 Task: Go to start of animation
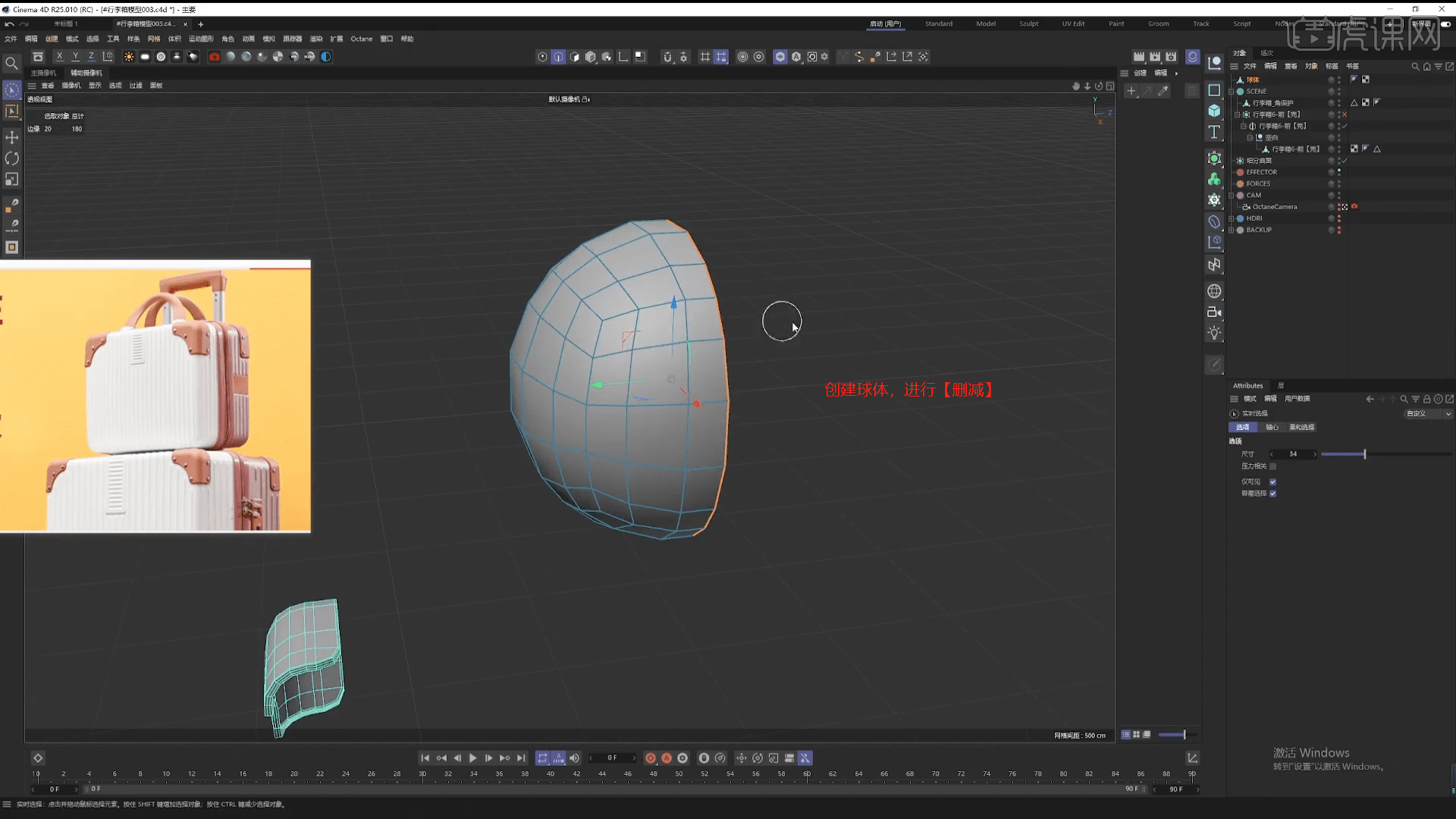pos(425,758)
